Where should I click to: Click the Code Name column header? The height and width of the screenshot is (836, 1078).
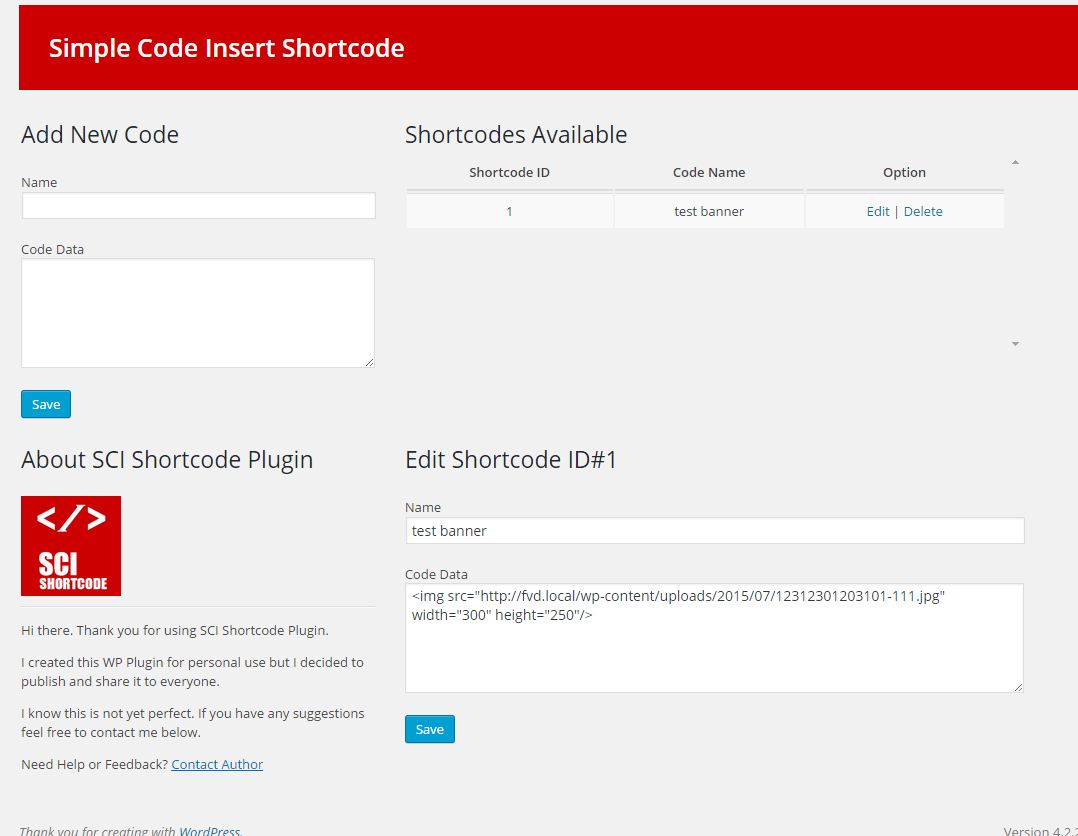point(709,172)
